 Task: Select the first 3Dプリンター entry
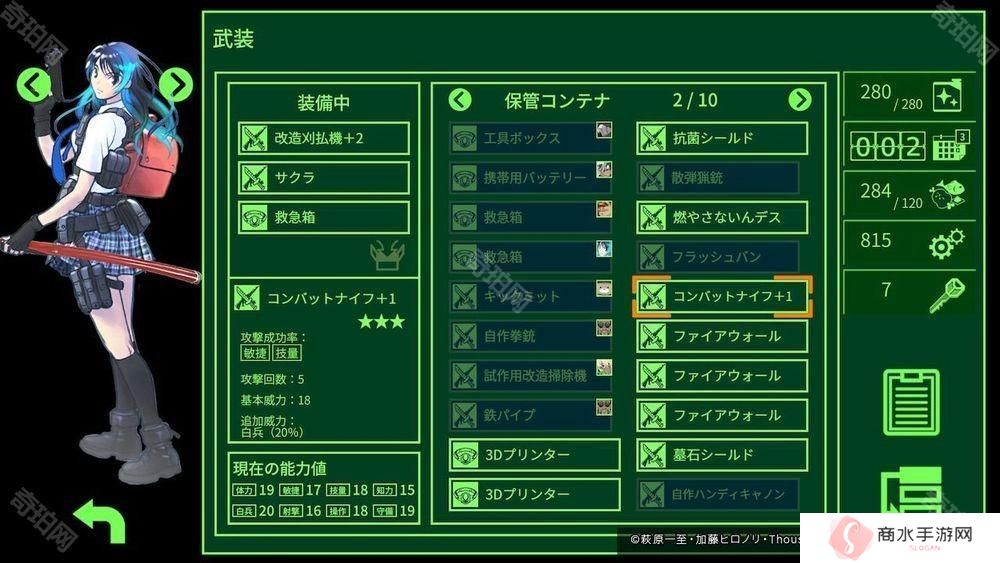(534, 455)
